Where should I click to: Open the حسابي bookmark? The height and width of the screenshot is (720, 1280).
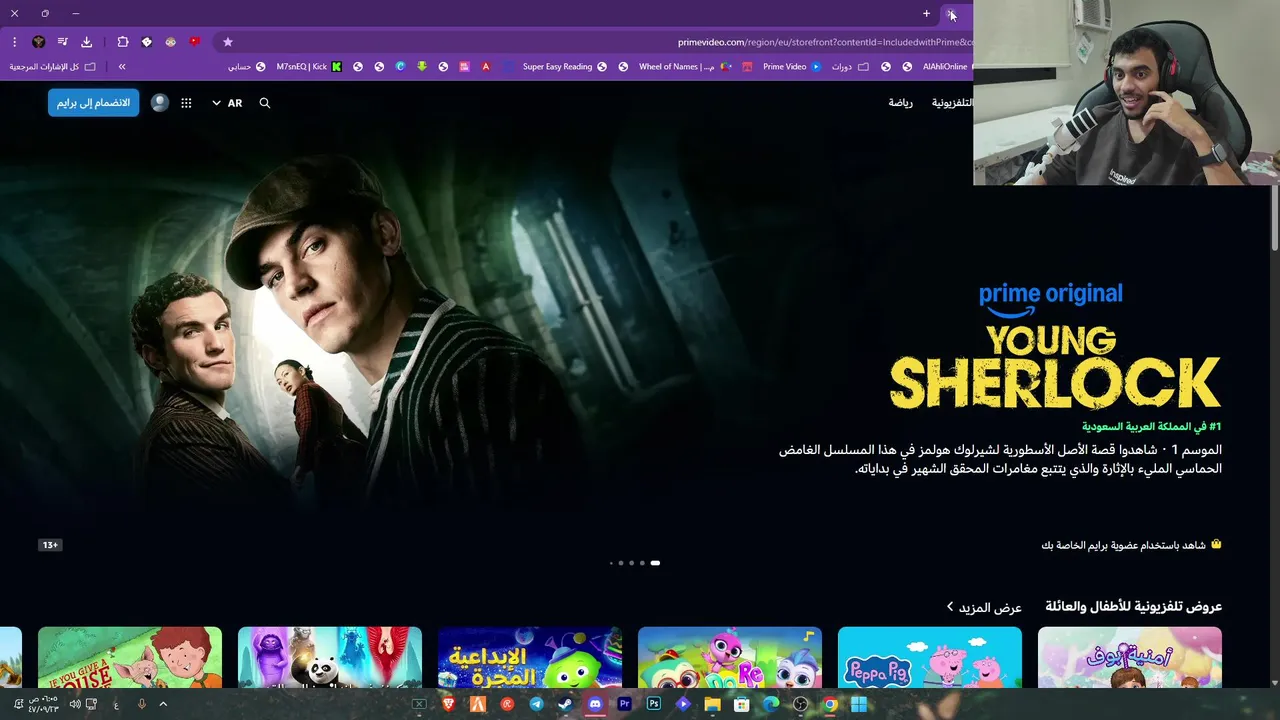click(x=246, y=67)
